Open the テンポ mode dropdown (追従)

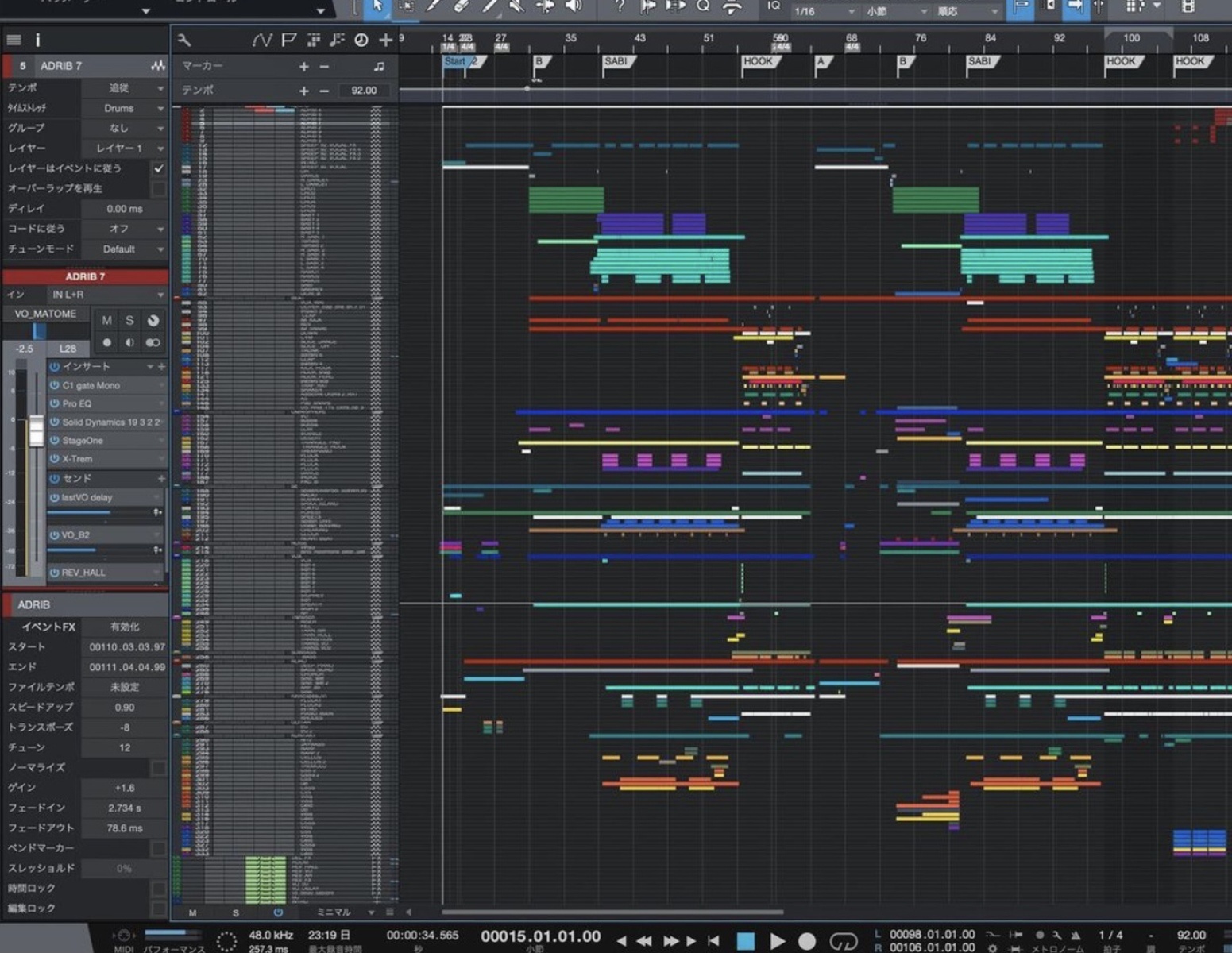124,88
